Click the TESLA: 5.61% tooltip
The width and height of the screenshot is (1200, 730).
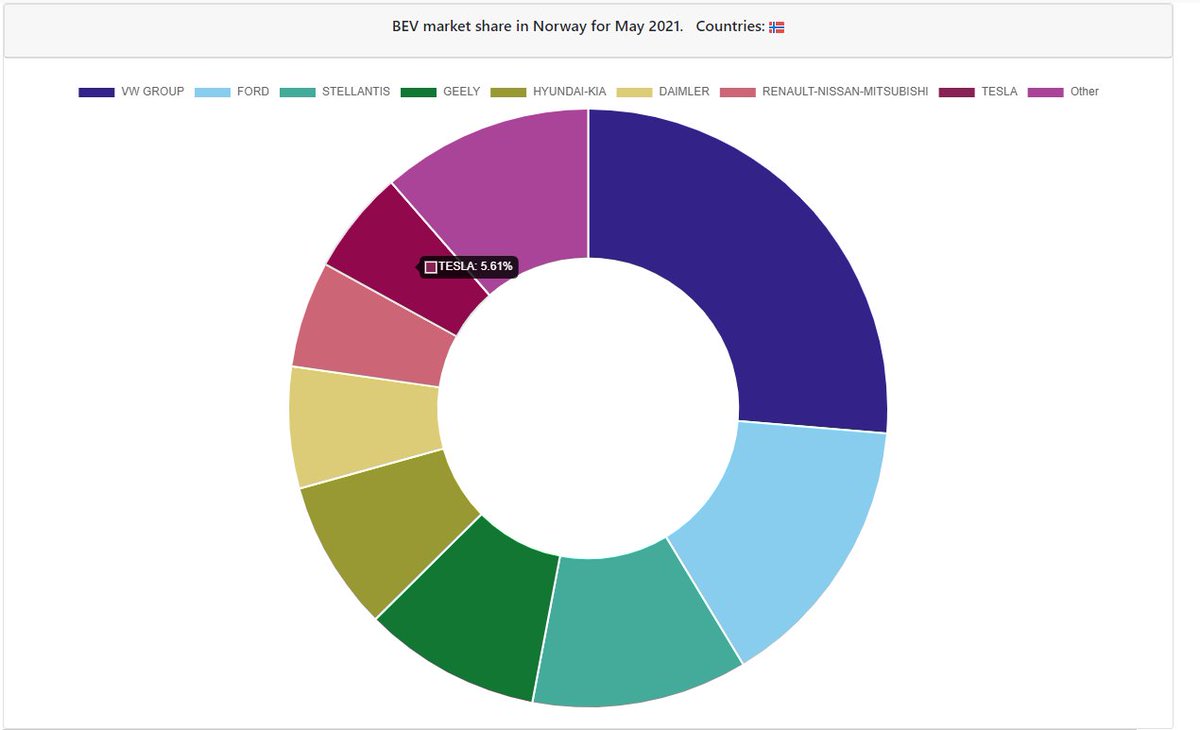[469, 267]
